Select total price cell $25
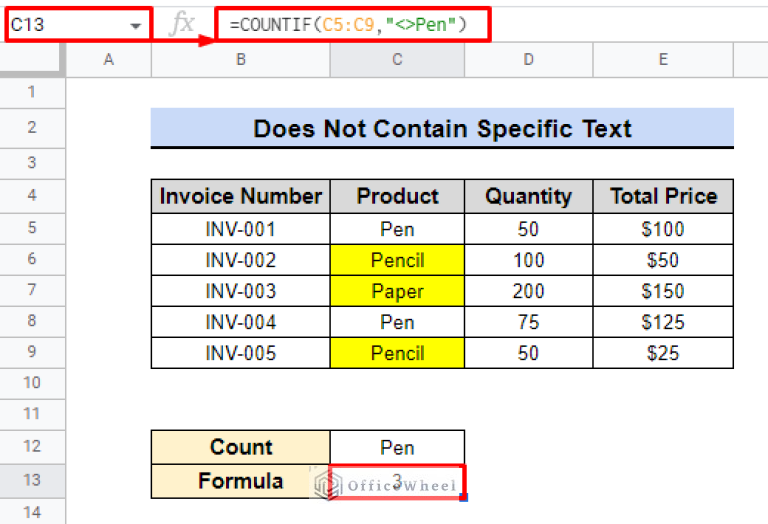Image resolution: width=768 pixels, height=524 pixels. click(663, 353)
